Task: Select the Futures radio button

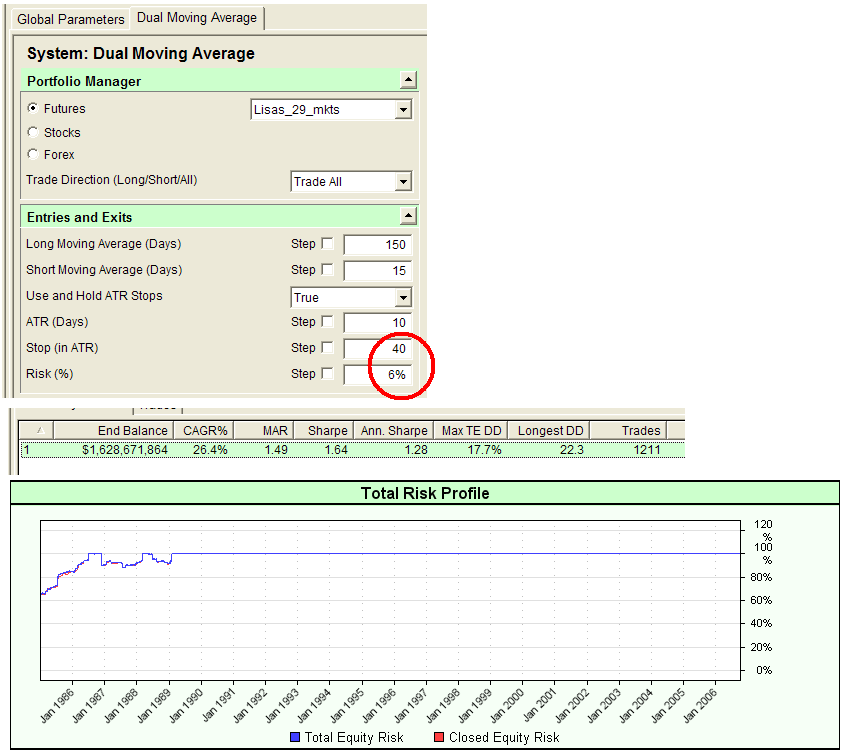Action: point(31,109)
